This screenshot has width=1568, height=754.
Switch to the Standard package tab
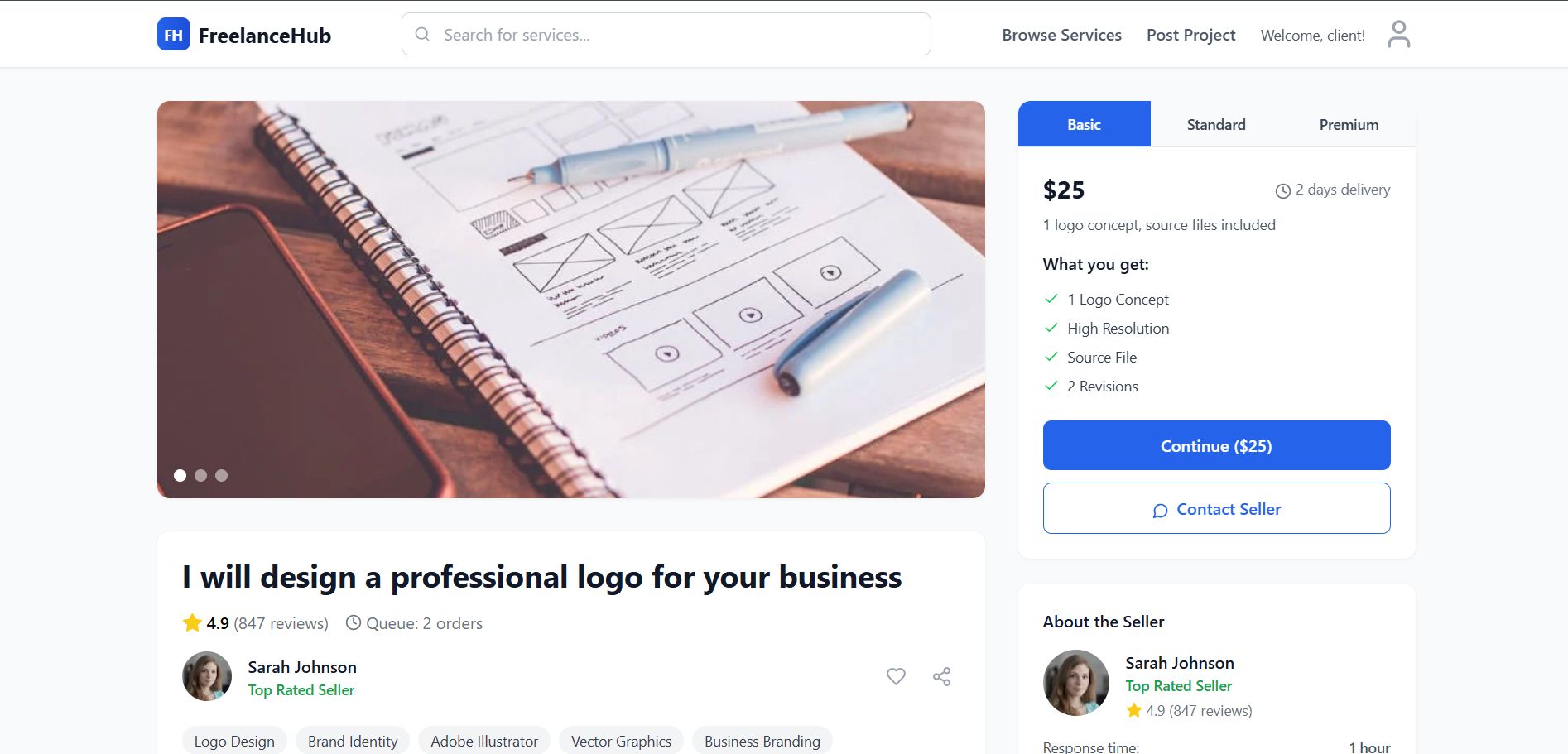click(1216, 124)
